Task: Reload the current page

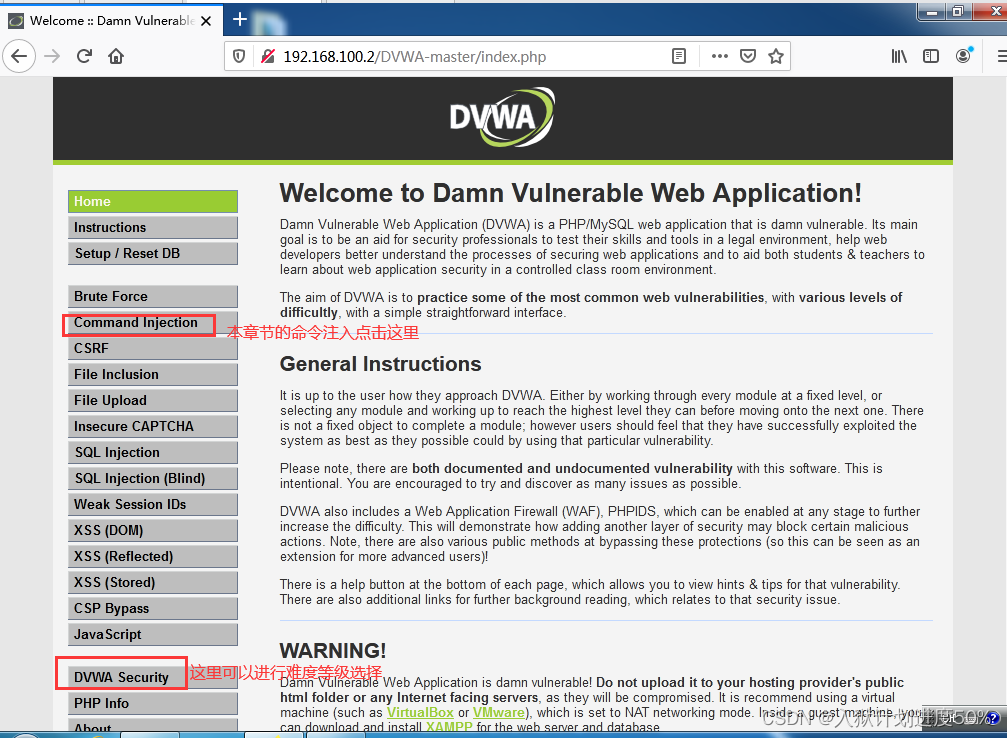Action: click(x=84, y=57)
